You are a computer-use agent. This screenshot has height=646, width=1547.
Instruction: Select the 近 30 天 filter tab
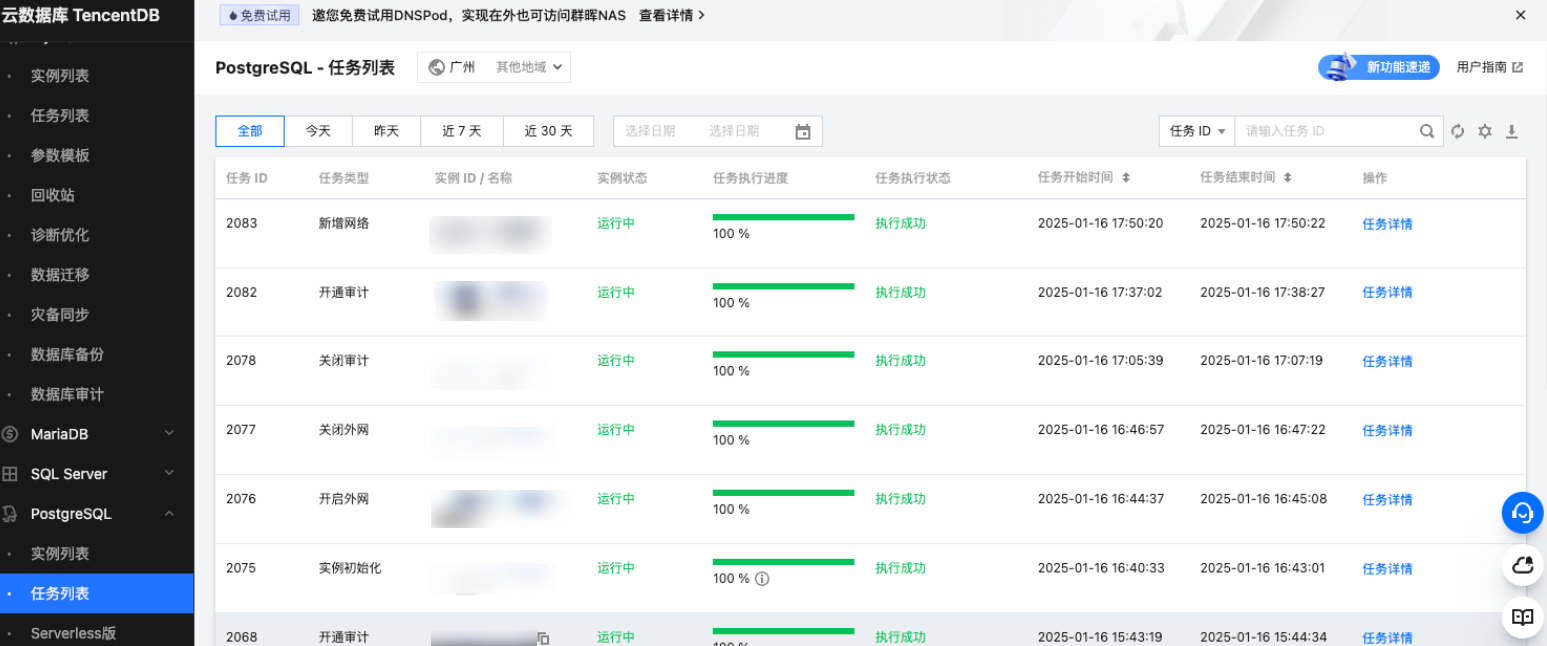point(549,131)
